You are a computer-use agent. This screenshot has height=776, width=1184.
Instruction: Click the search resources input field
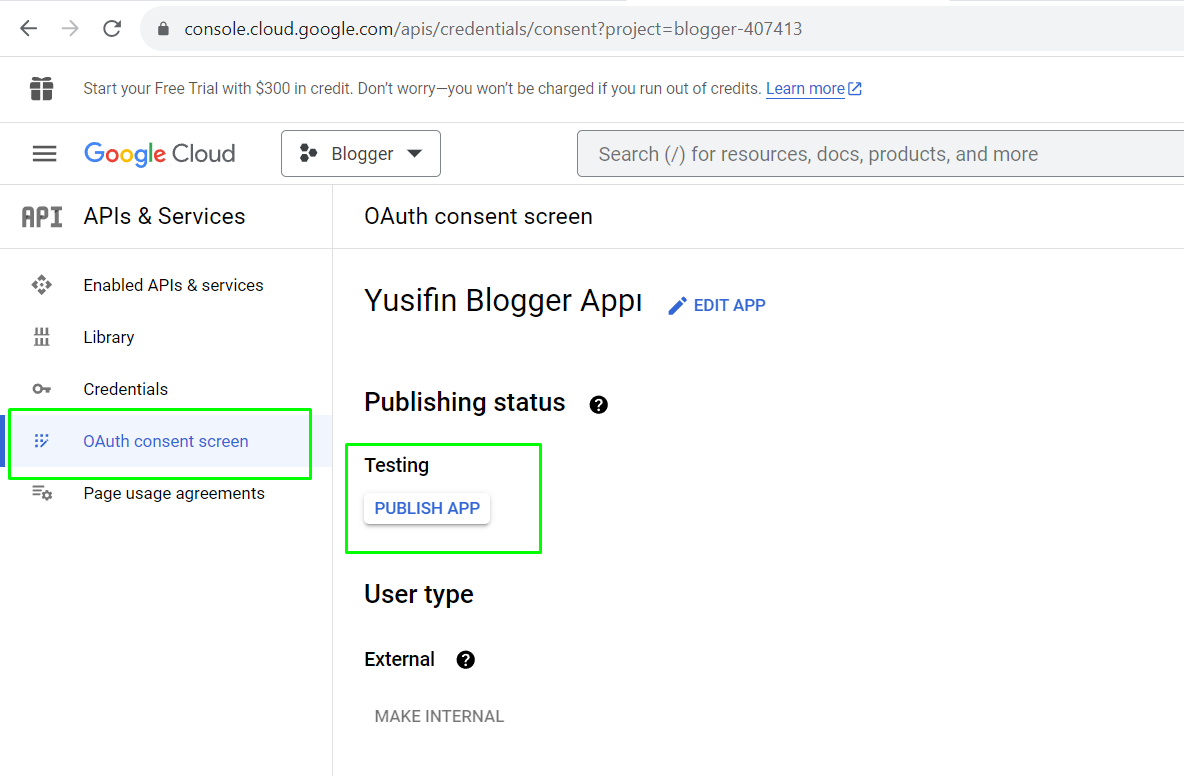click(x=880, y=154)
